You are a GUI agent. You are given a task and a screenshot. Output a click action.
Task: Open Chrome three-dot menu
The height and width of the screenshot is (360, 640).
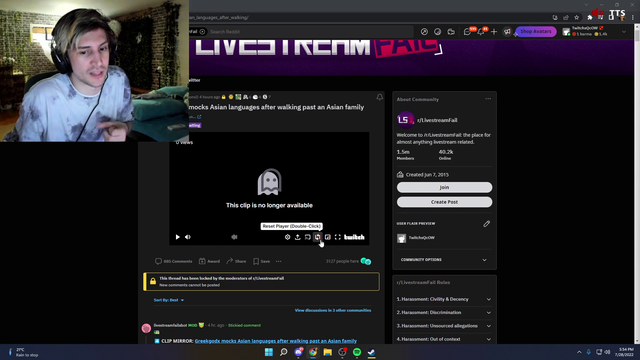pos(633,18)
